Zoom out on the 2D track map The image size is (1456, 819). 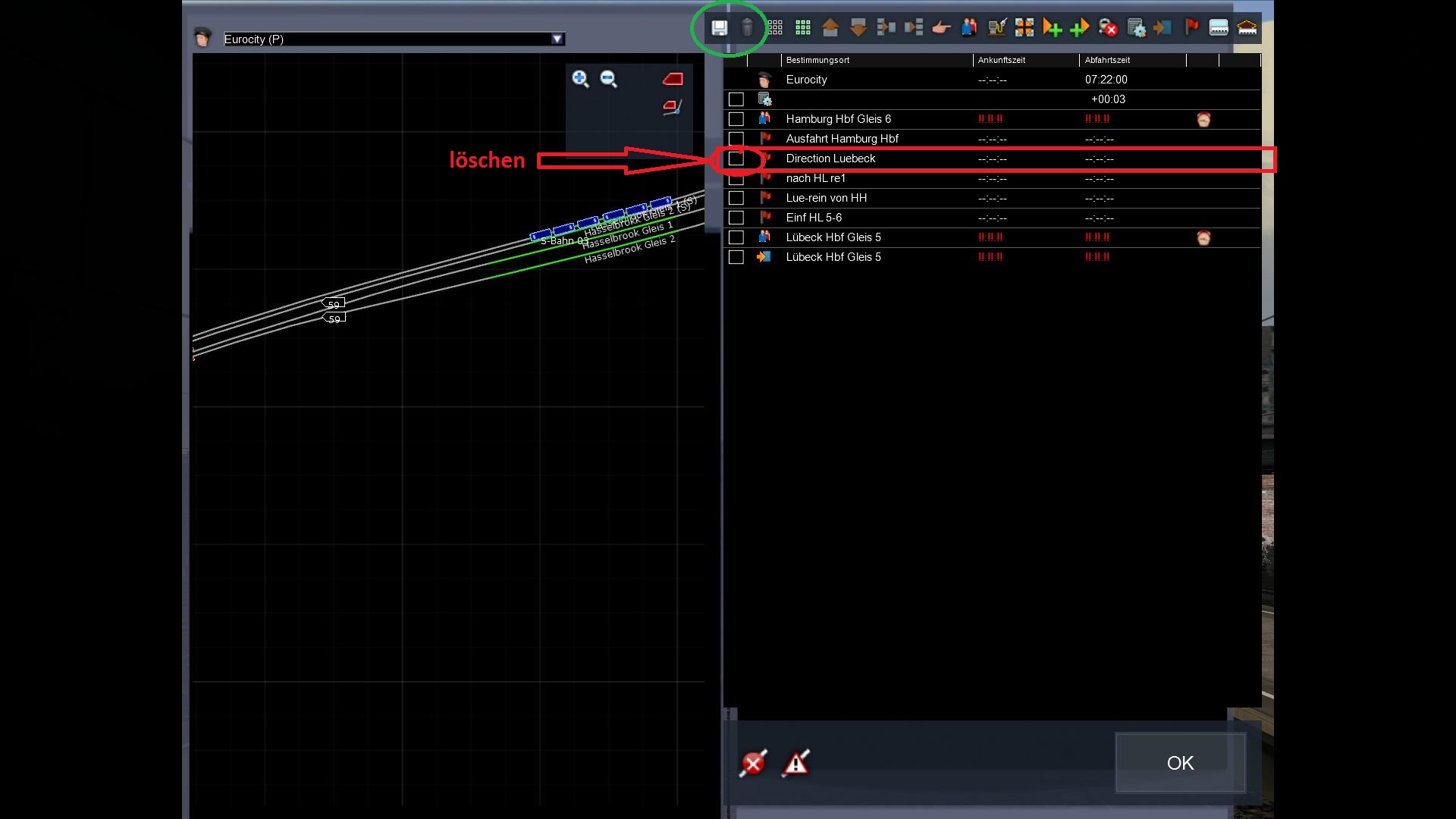pyautogui.click(x=608, y=79)
